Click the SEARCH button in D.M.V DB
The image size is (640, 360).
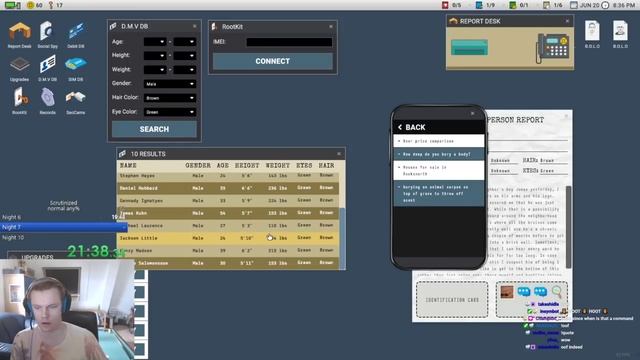click(x=154, y=129)
